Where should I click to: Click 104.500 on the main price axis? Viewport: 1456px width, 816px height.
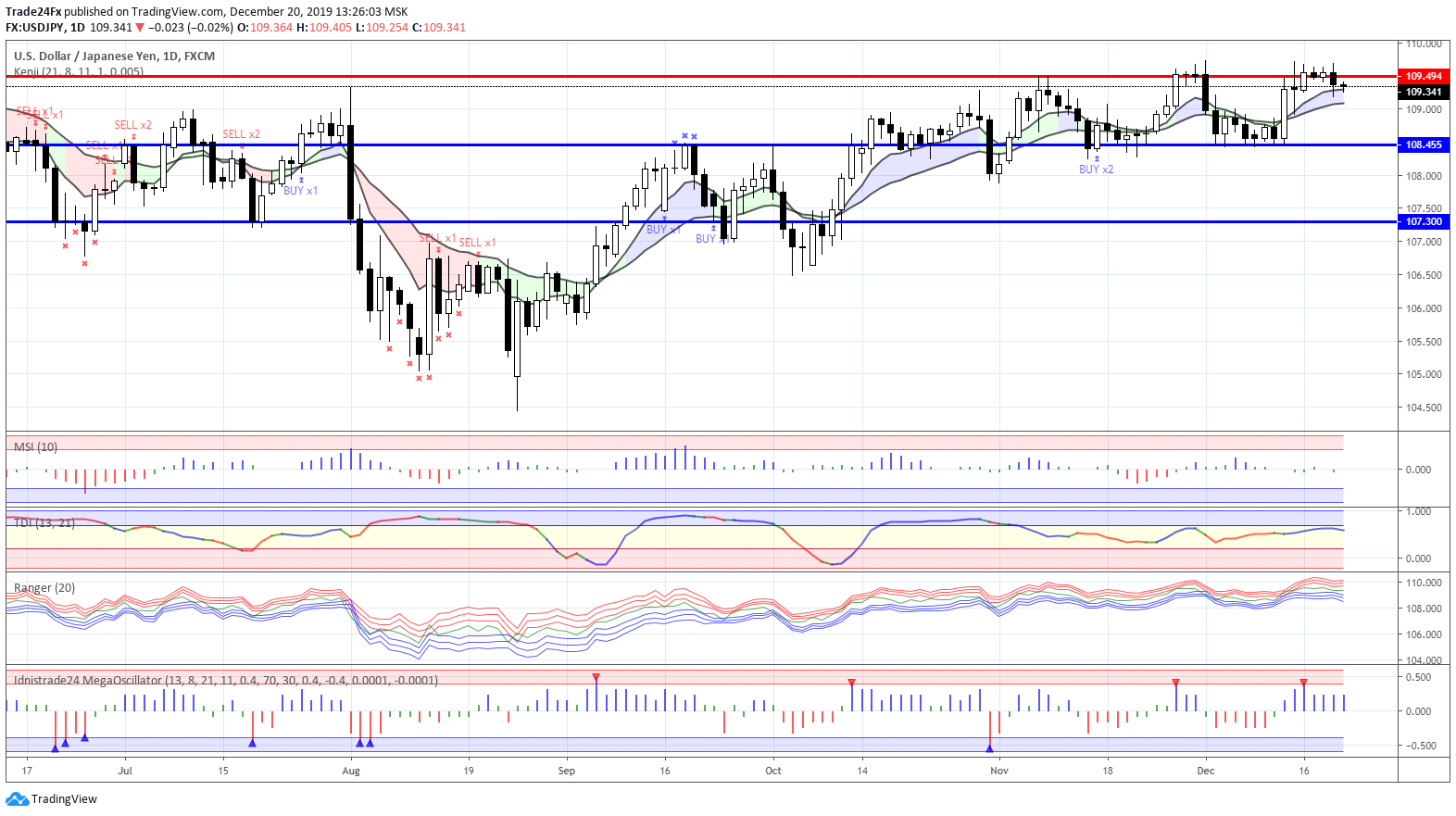point(1424,408)
